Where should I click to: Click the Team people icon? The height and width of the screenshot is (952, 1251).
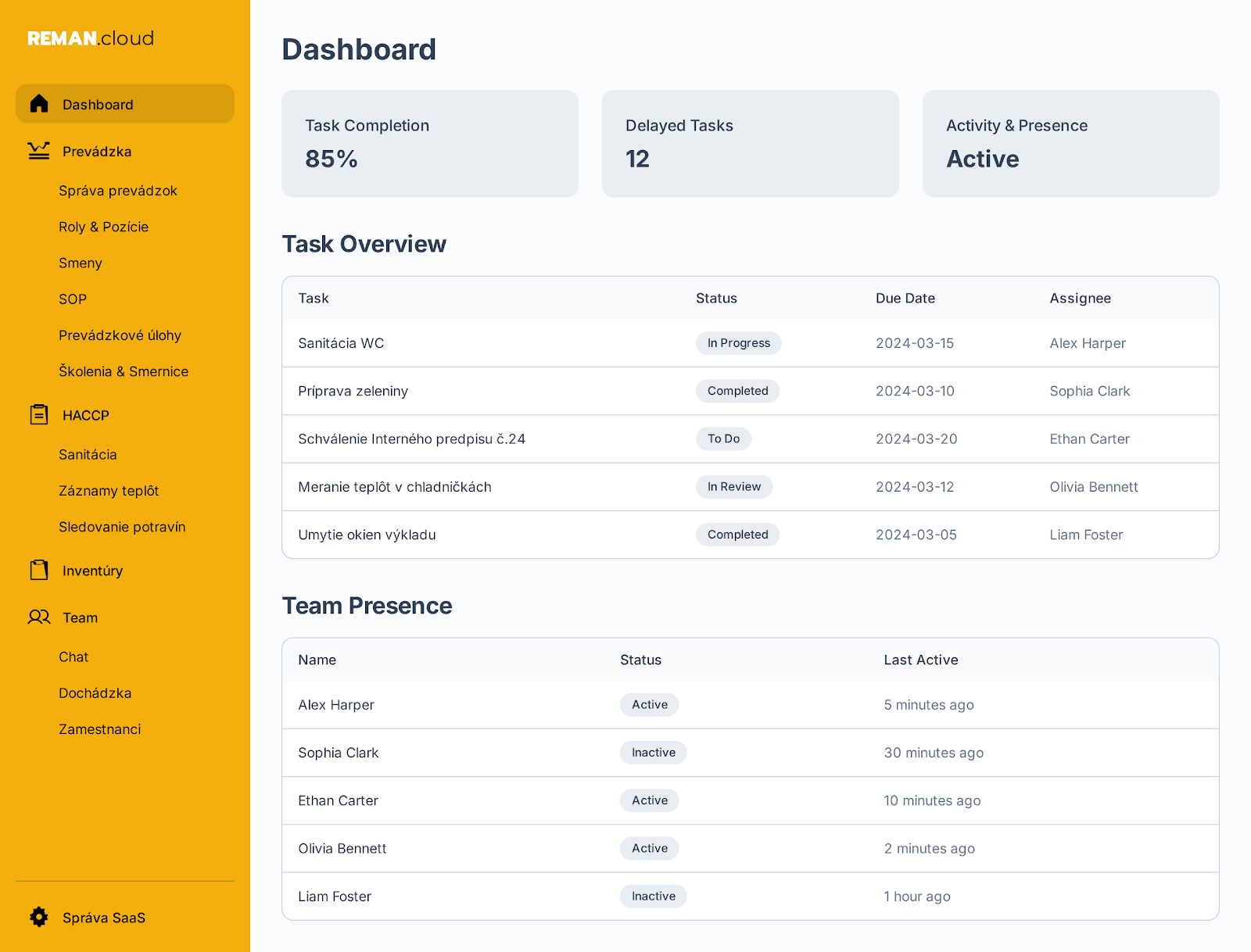coord(38,617)
